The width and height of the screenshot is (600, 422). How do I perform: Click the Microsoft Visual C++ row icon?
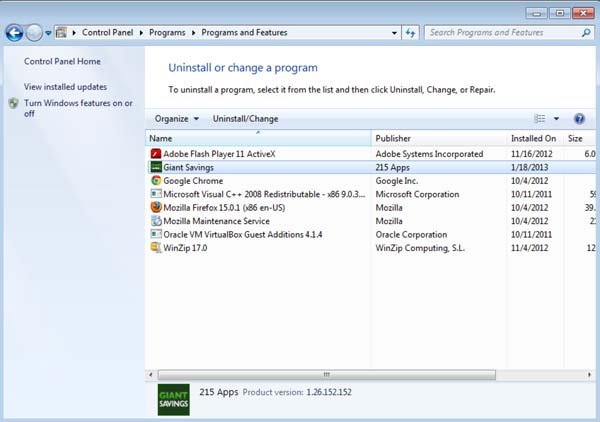[x=156, y=194]
